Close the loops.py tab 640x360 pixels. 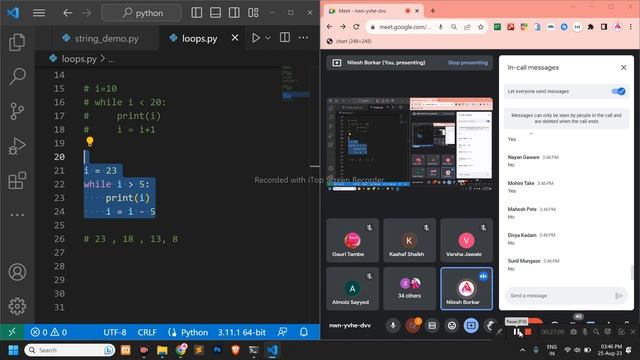point(235,38)
